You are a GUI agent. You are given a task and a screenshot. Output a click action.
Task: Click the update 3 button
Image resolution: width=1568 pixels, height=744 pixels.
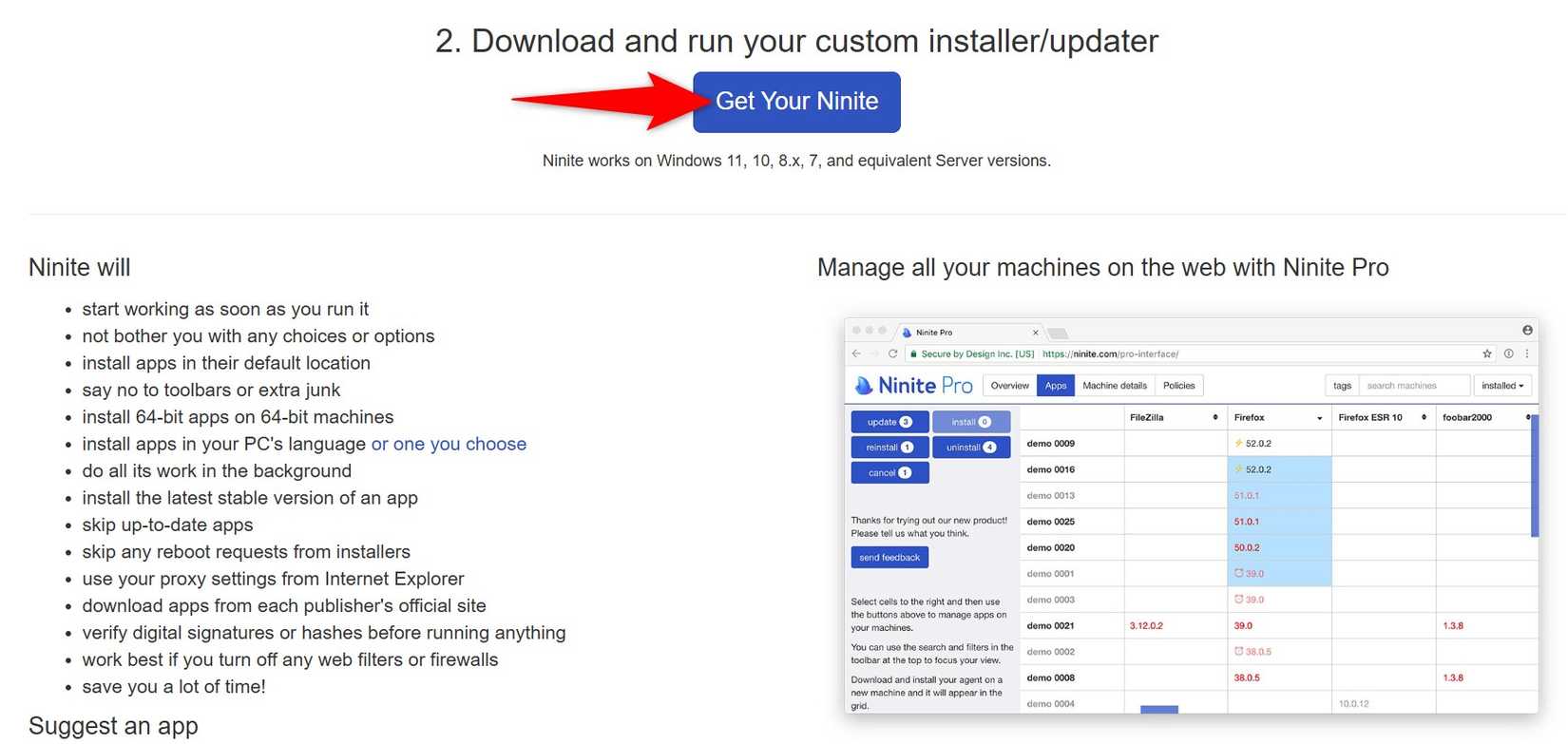pos(889,422)
